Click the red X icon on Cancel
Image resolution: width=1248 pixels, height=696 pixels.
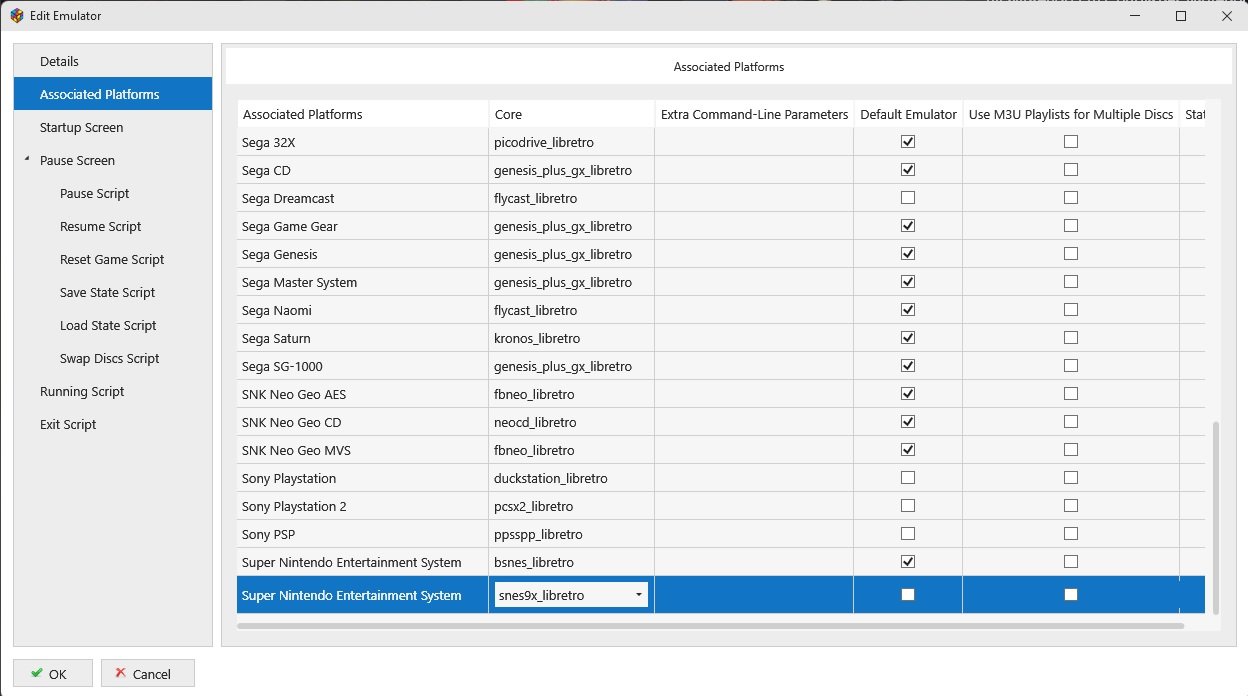[x=121, y=674]
